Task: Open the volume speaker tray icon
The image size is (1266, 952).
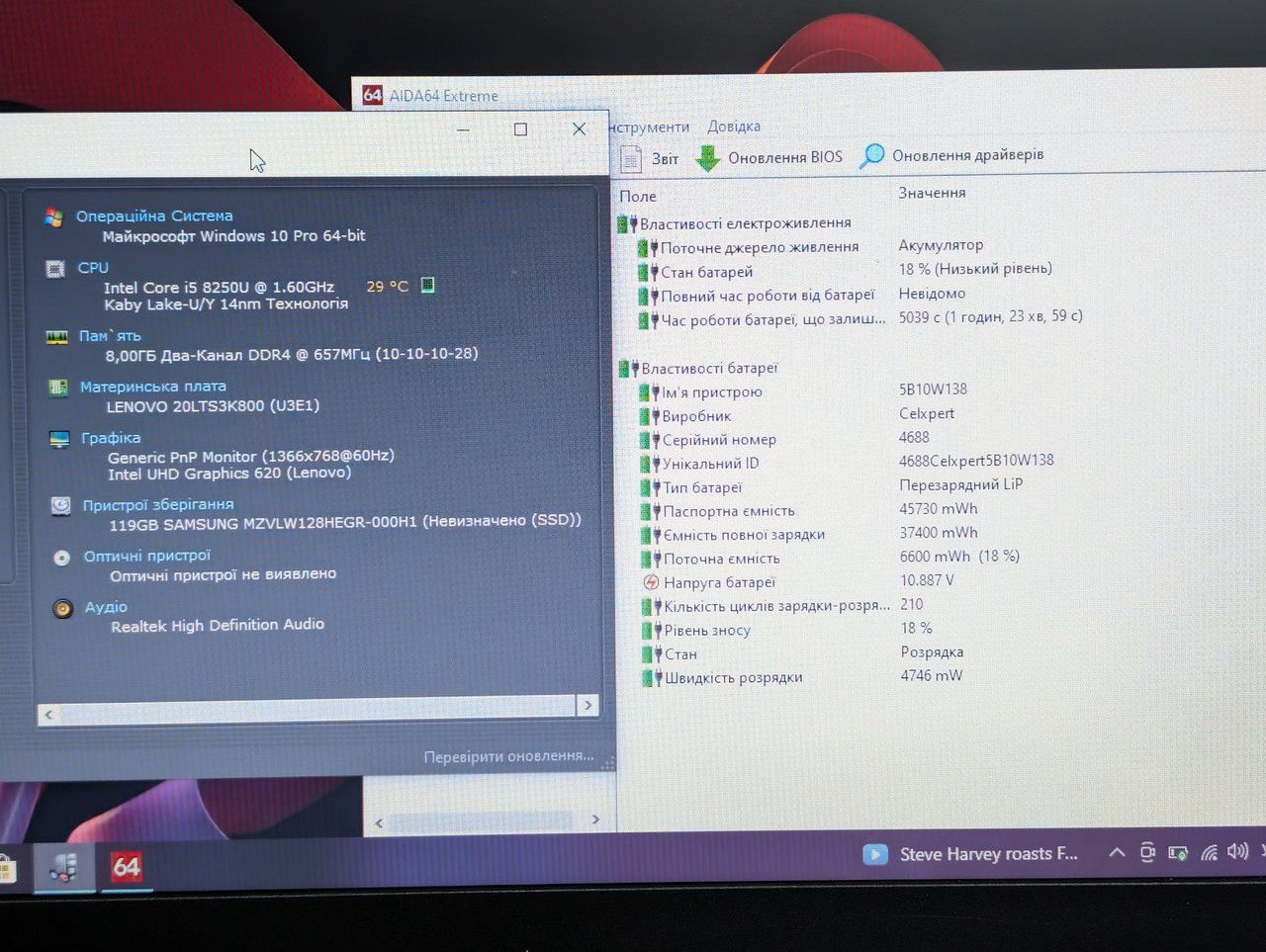Action: point(1237,851)
